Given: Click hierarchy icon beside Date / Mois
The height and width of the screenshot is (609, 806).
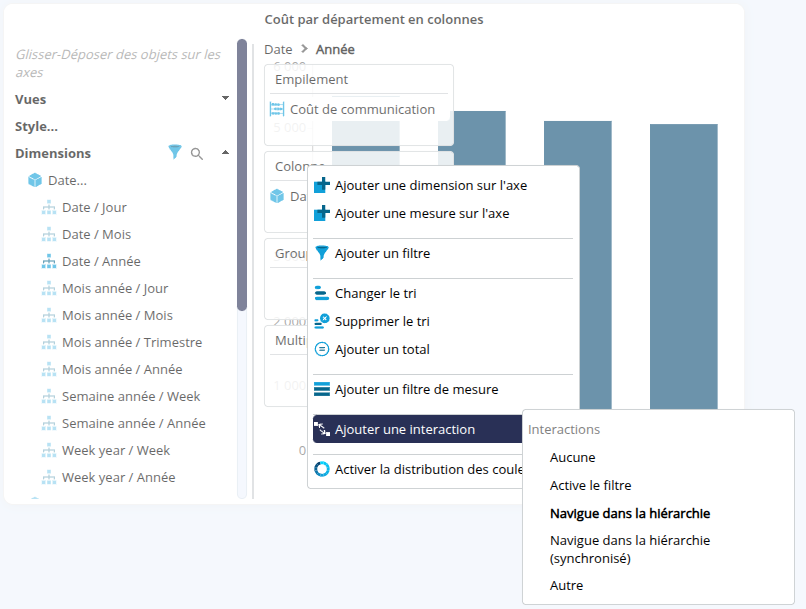Looking at the screenshot, I should (49, 235).
